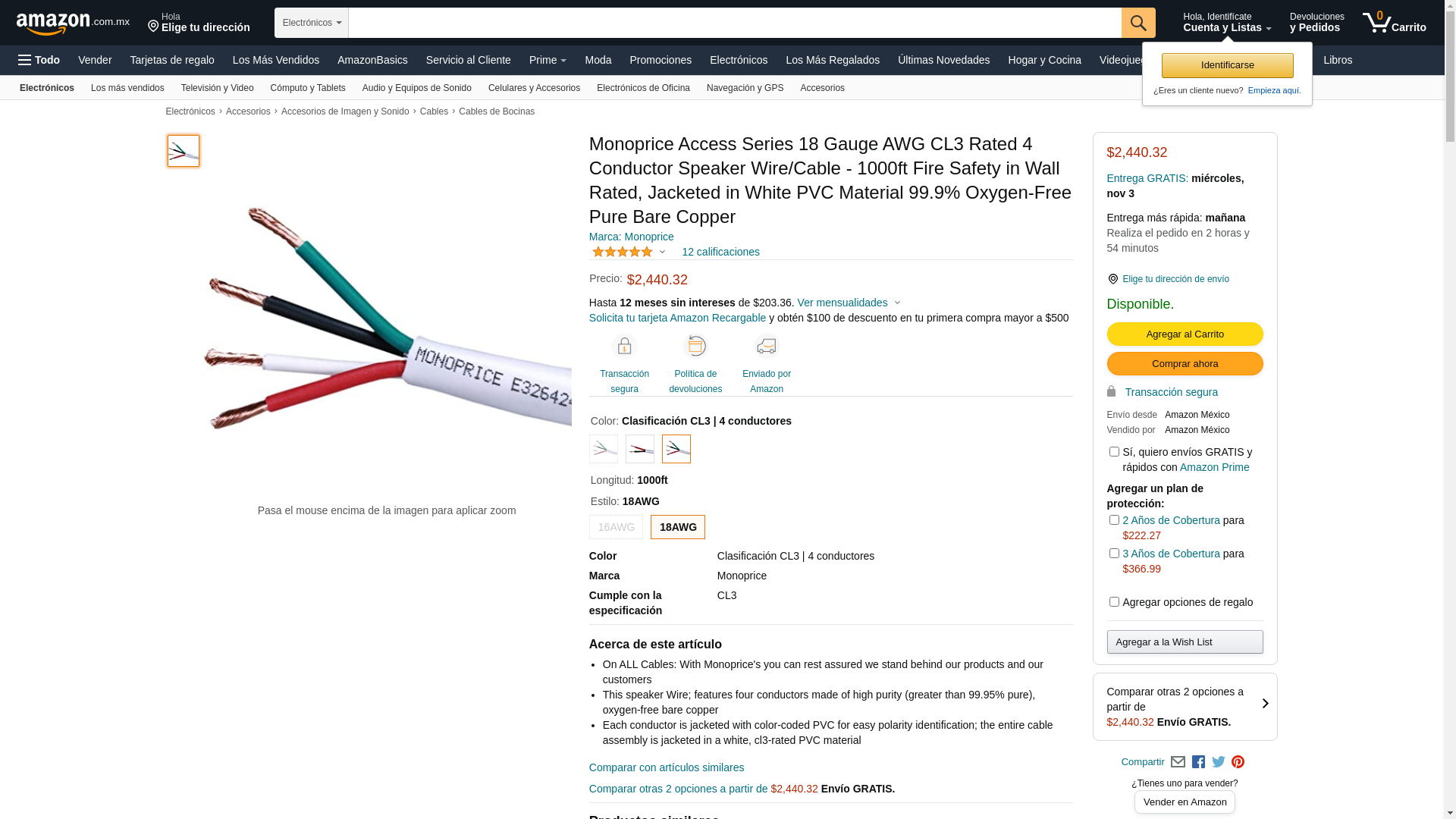This screenshot has height=819, width=1456.
Task: Expand the Ver mensualidades option
Action: (x=849, y=303)
